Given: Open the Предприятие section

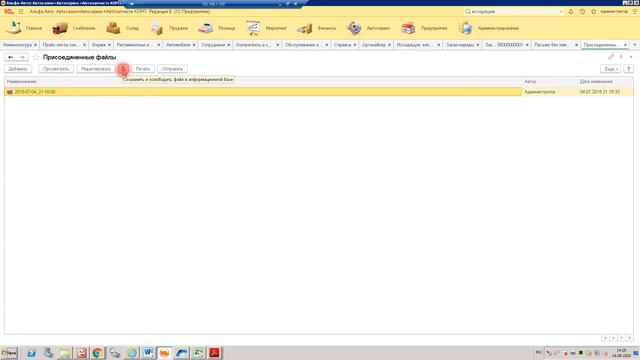Looking at the screenshot, I should tap(424, 28).
